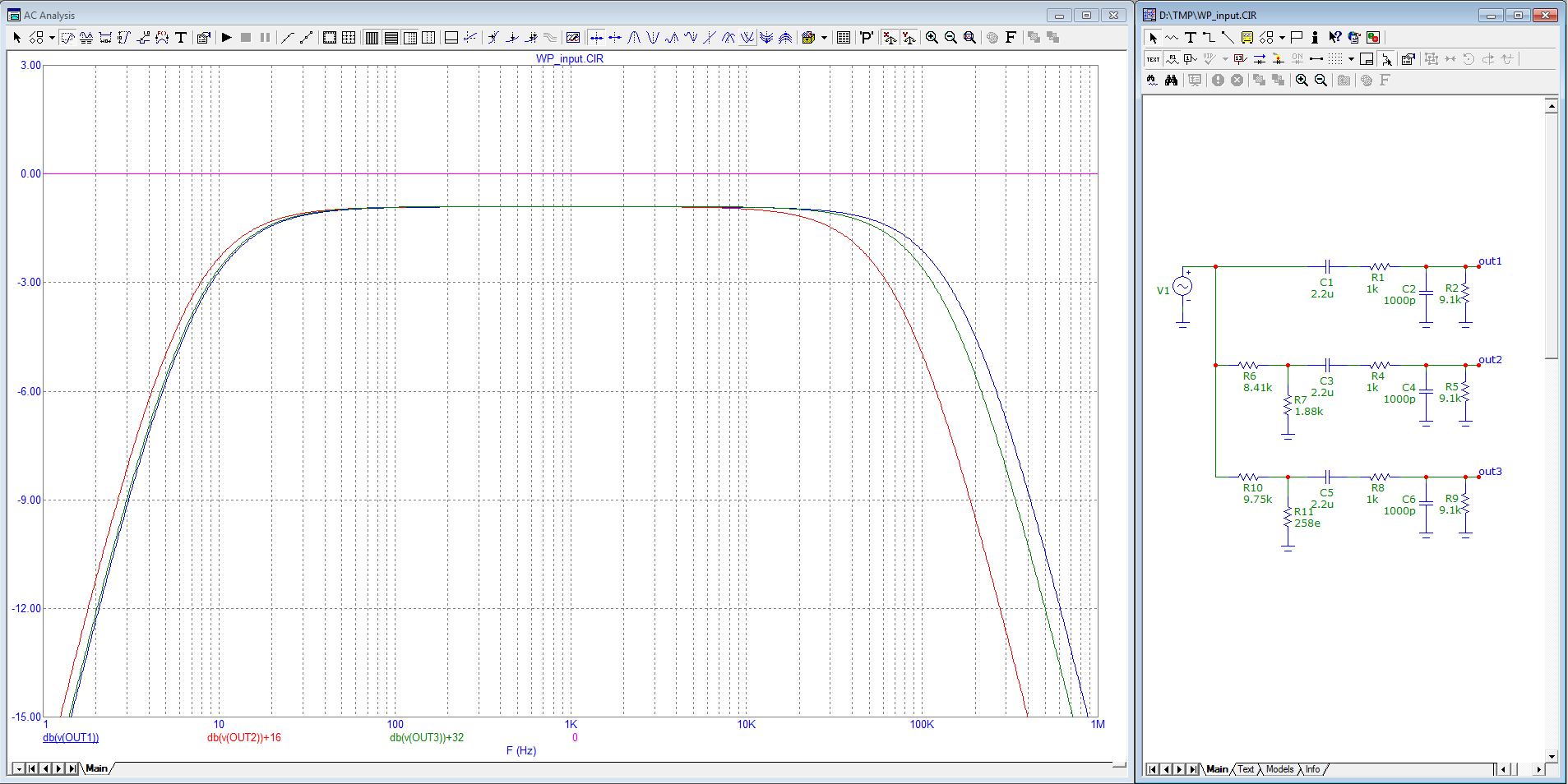Select the Help pointer tool in schematic
1568x784 pixels.
coord(1334,37)
